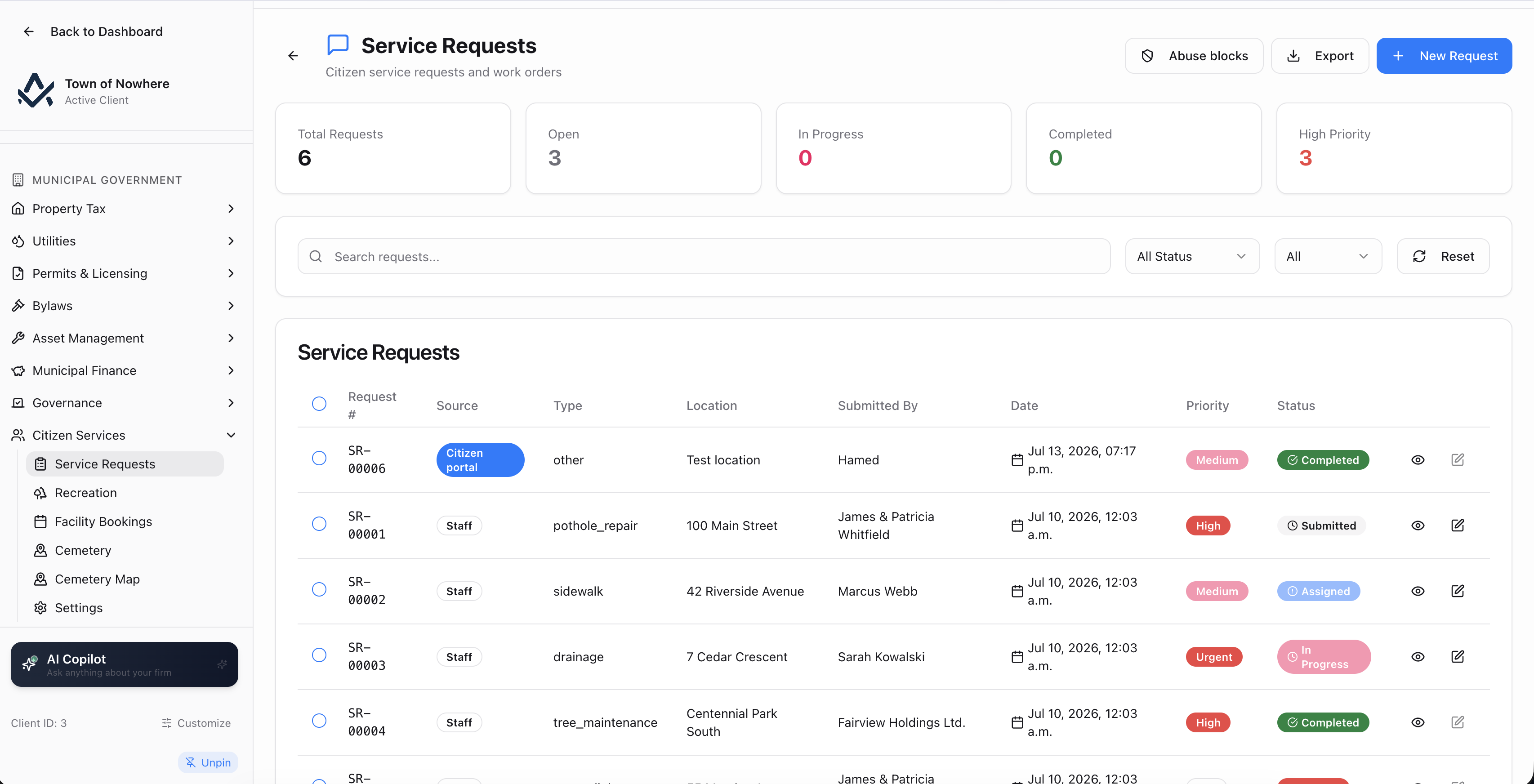Collapse the Citizen Services section chevron
The height and width of the screenshot is (784, 1534).
tap(231, 435)
